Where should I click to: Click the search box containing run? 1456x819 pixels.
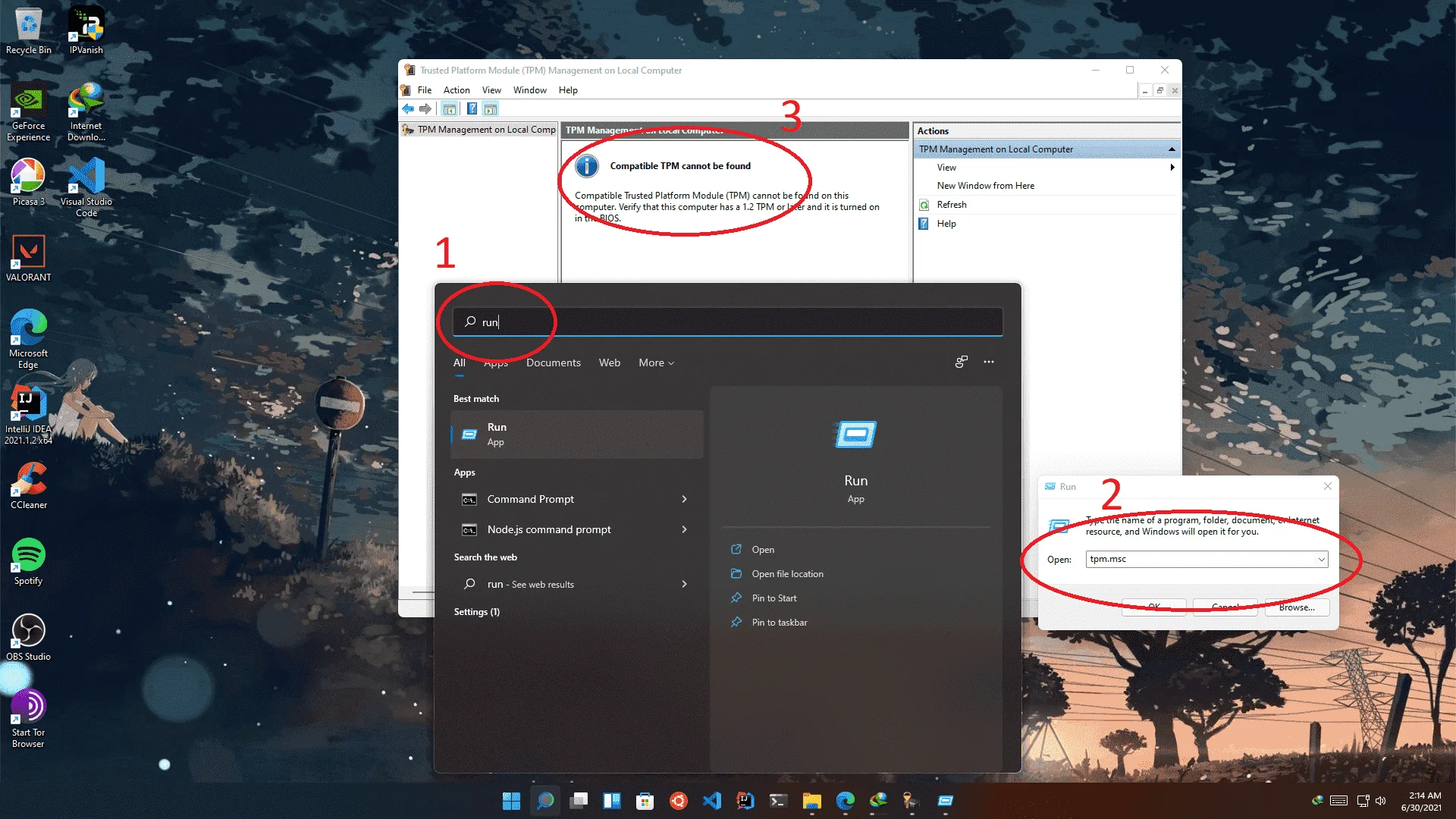pyautogui.click(x=728, y=322)
